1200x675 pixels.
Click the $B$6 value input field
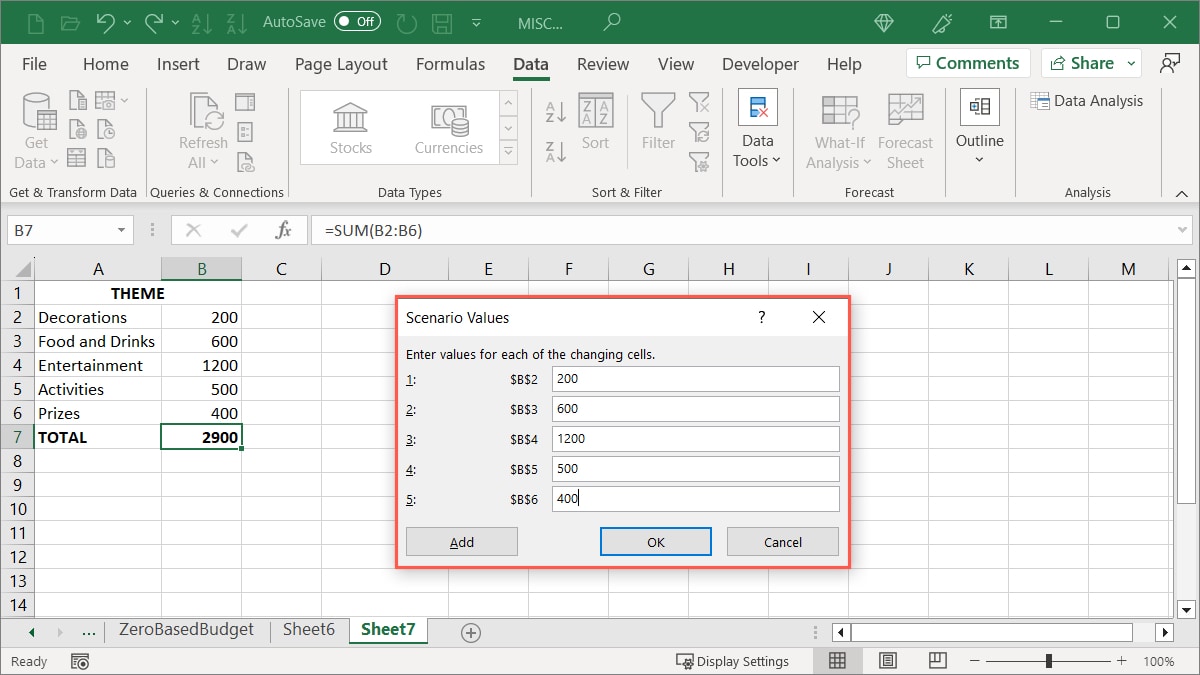tap(695, 498)
